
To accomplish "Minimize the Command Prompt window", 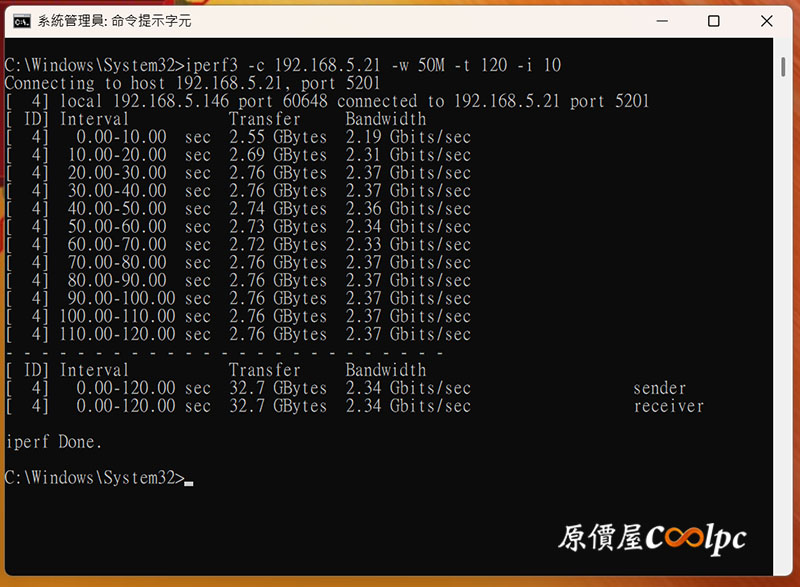I will [662, 21].
